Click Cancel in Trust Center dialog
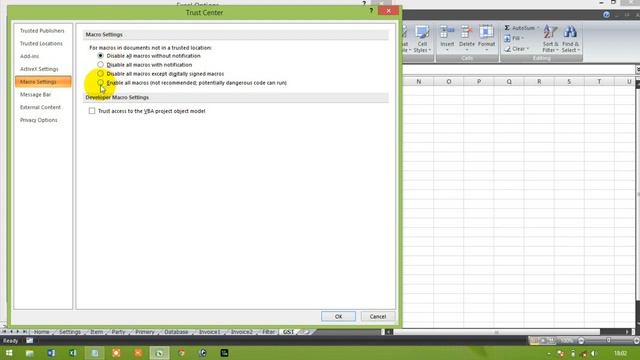Image resolution: width=640 pixels, height=360 pixels. pyautogui.click(x=378, y=316)
